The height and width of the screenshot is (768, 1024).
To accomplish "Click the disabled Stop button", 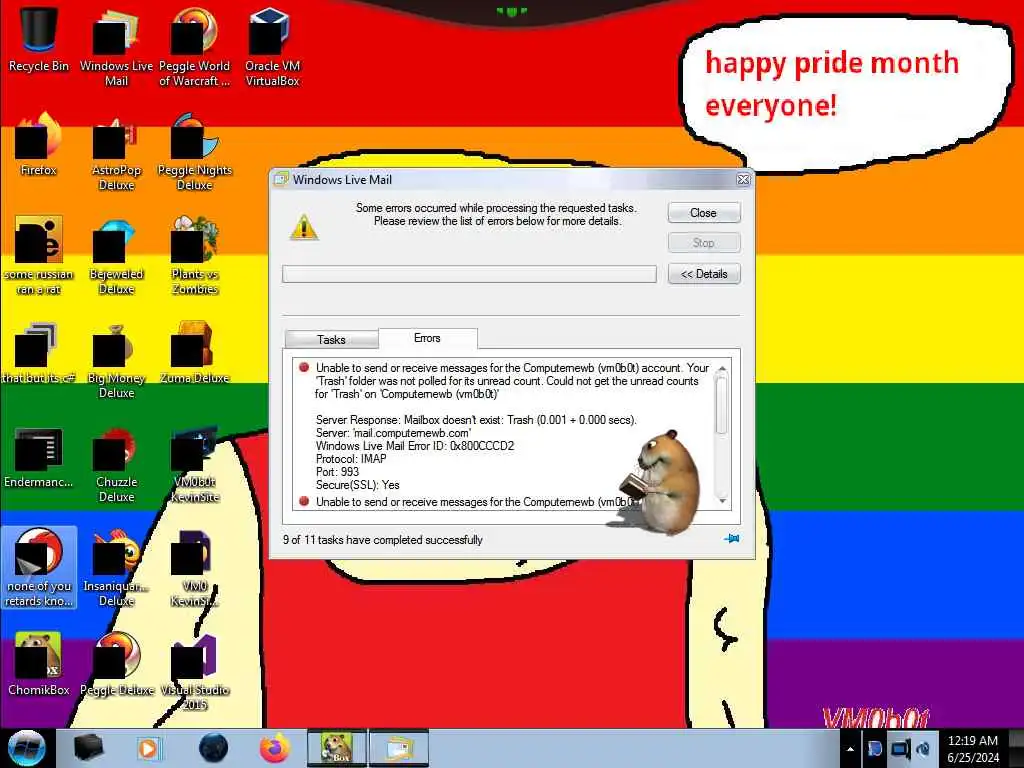I will pyautogui.click(x=703, y=243).
